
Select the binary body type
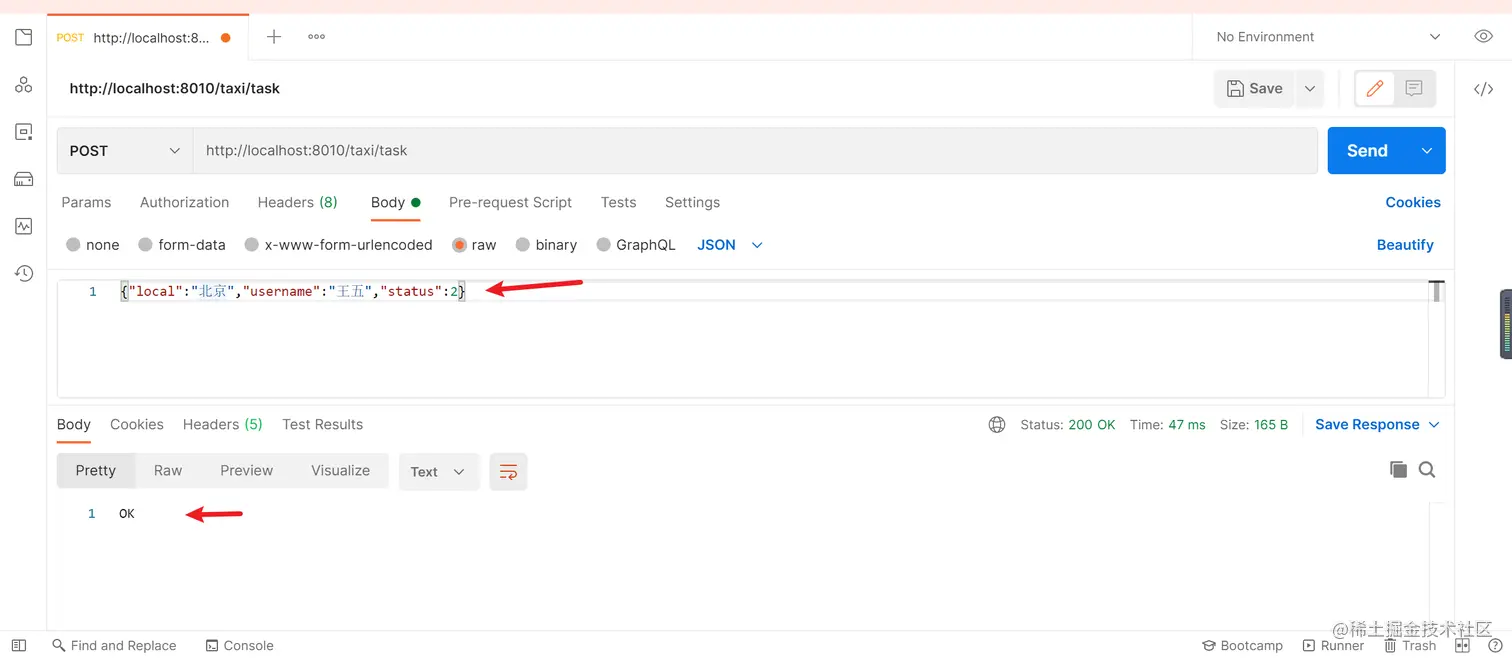pyautogui.click(x=546, y=245)
